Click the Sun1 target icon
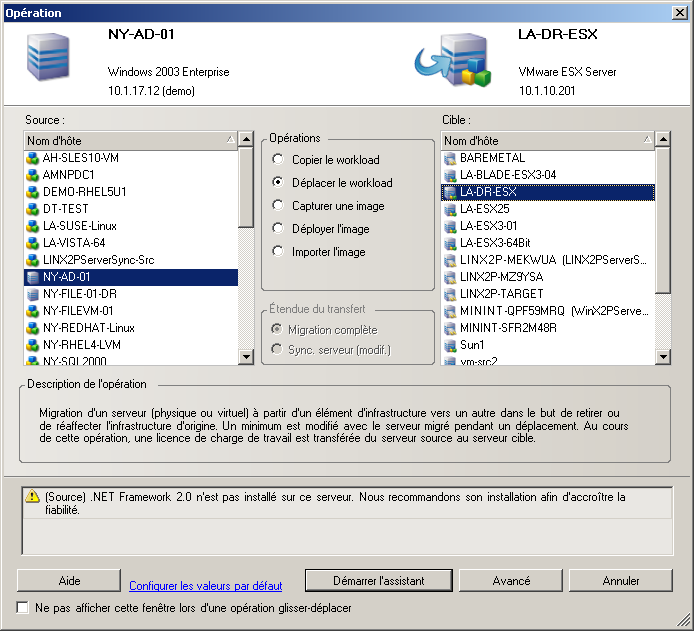 tap(450, 345)
